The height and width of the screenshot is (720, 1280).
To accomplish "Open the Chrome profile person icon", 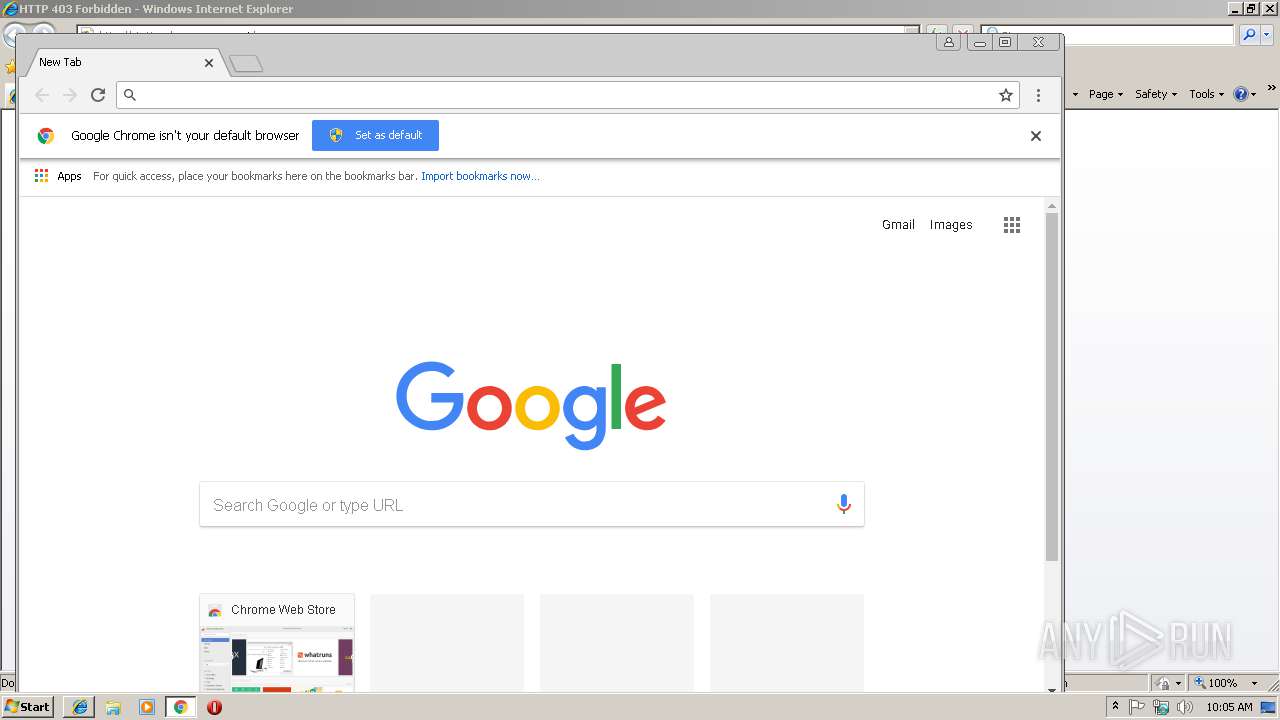I will [x=949, y=42].
